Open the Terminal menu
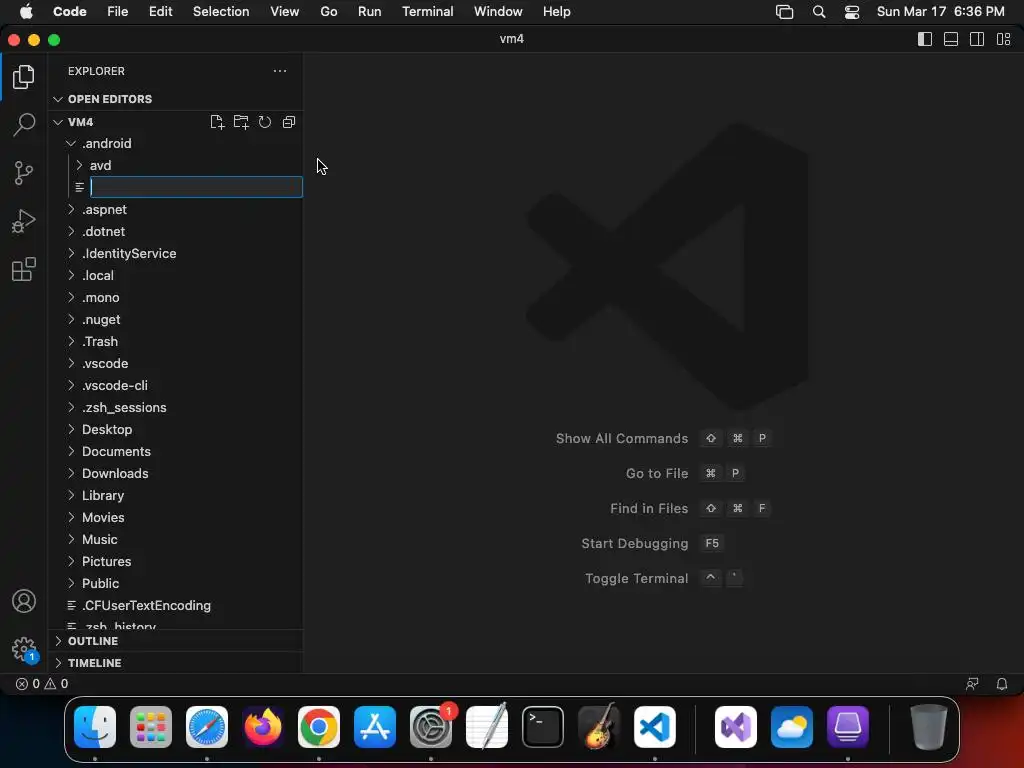This screenshot has width=1024, height=768. (x=428, y=12)
